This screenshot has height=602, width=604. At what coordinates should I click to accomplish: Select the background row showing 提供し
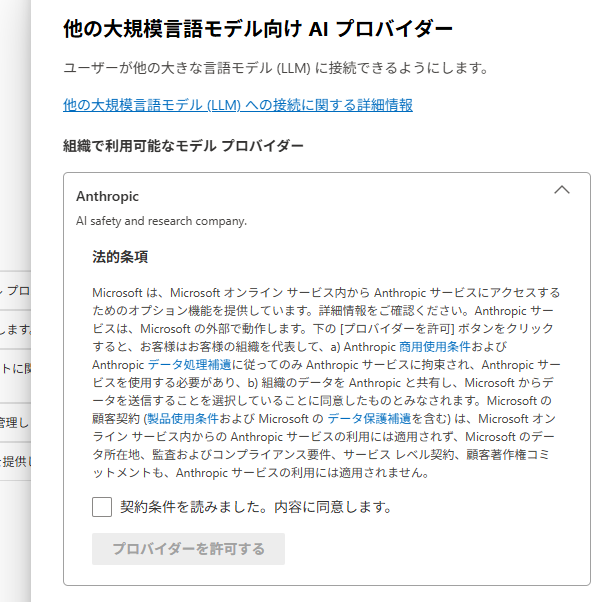pos(16,461)
